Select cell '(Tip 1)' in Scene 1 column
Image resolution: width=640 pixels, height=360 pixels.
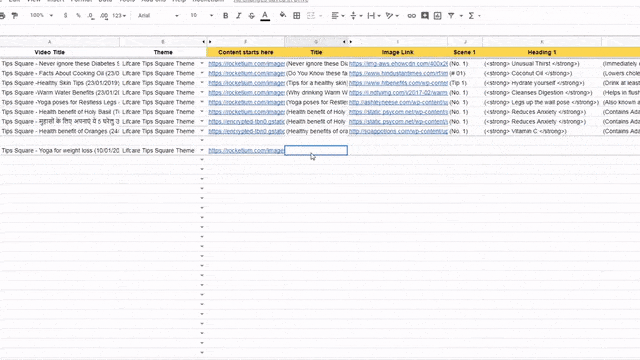[x=465, y=83]
